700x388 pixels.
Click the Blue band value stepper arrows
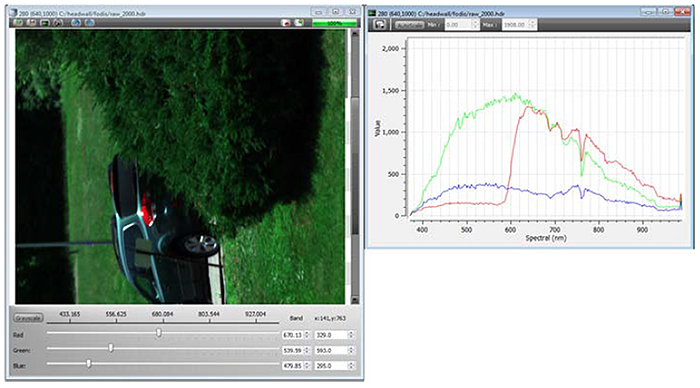[x=351, y=366]
